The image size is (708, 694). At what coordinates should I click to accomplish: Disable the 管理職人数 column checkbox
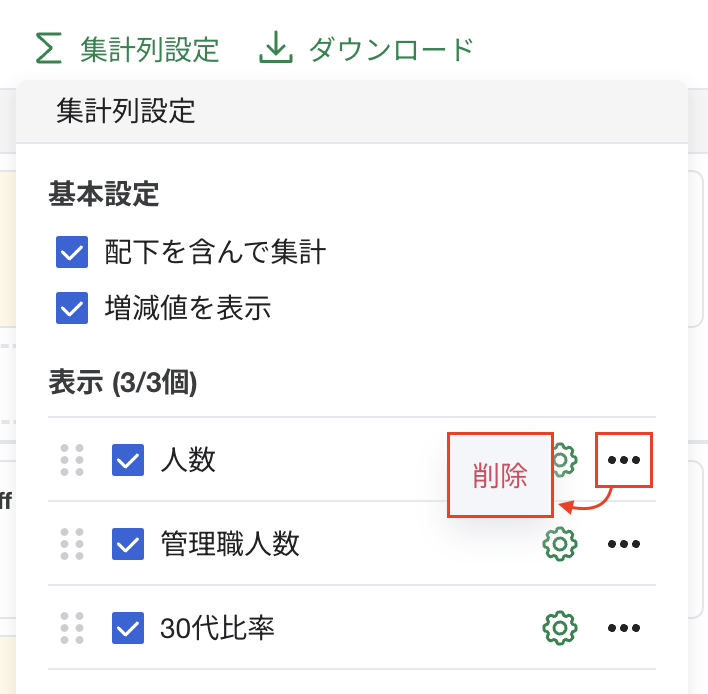(x=128, y=544)
